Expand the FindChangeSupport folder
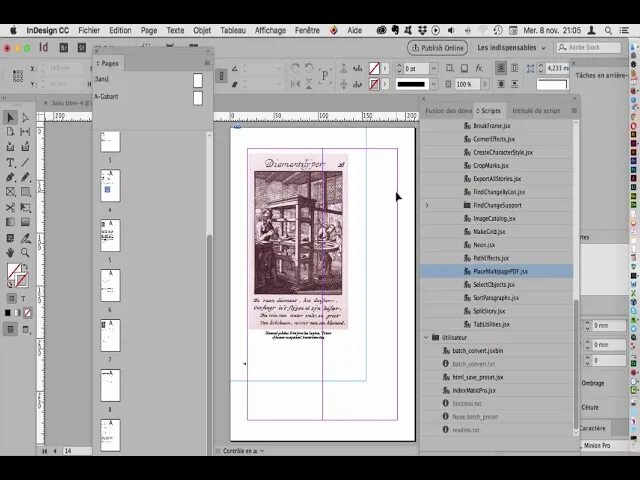Viewport: 640px width, 480px height. coord(427,205)
